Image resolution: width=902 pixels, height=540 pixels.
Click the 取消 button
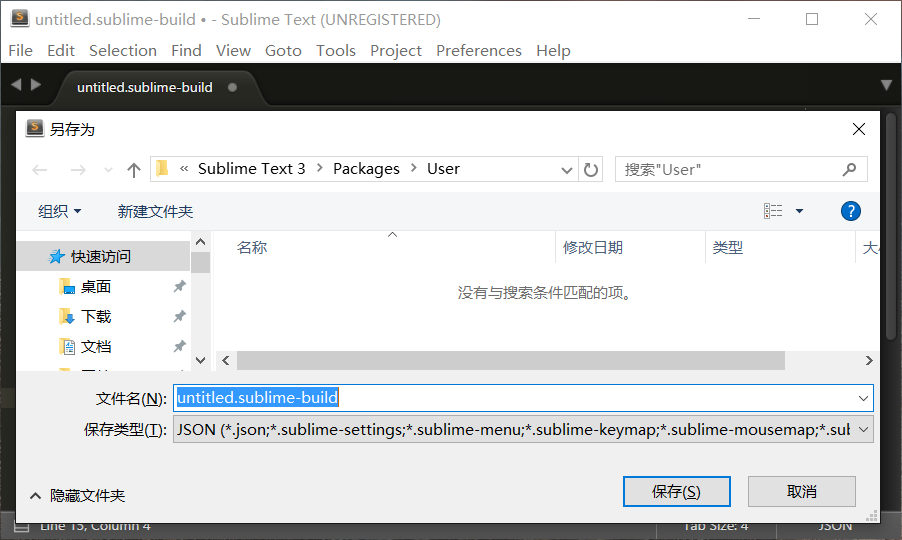click(x=801, y=492)
